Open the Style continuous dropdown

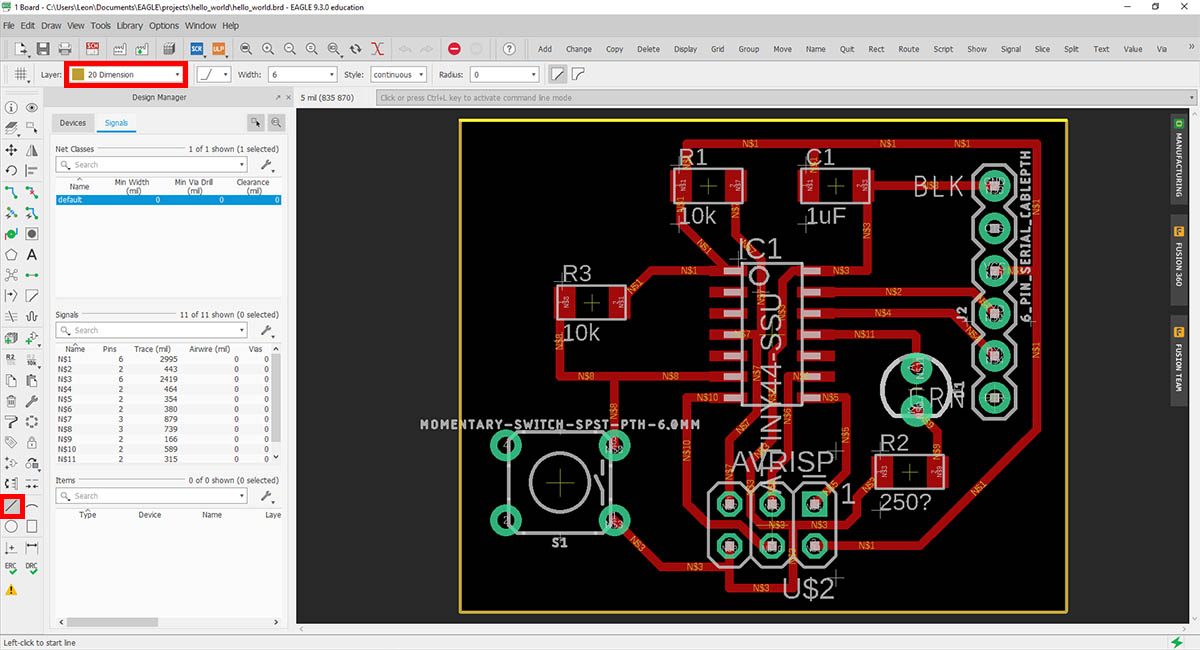(x=398, y=74)
